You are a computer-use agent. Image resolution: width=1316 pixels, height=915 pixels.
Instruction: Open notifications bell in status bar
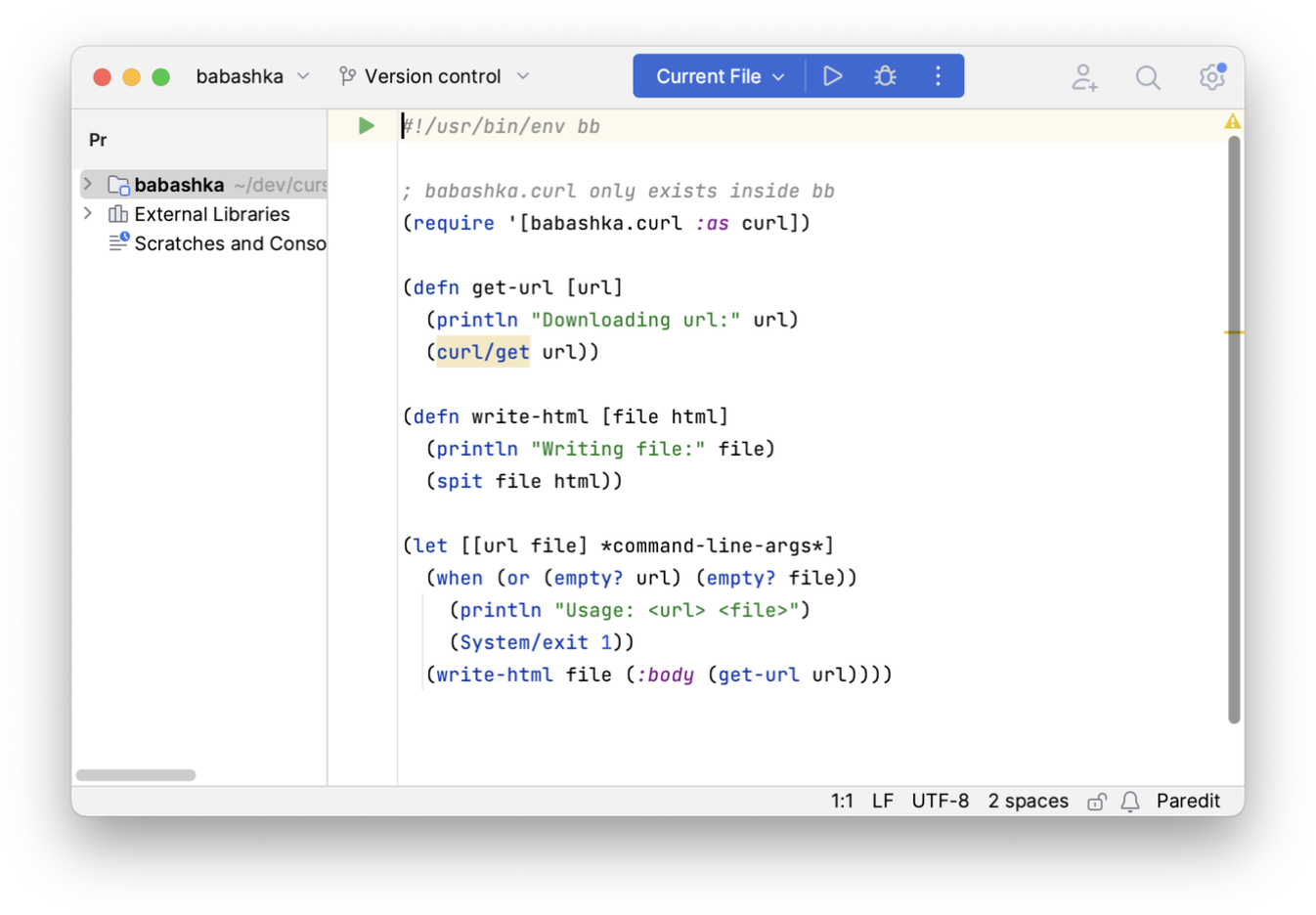pos(1130,802)
